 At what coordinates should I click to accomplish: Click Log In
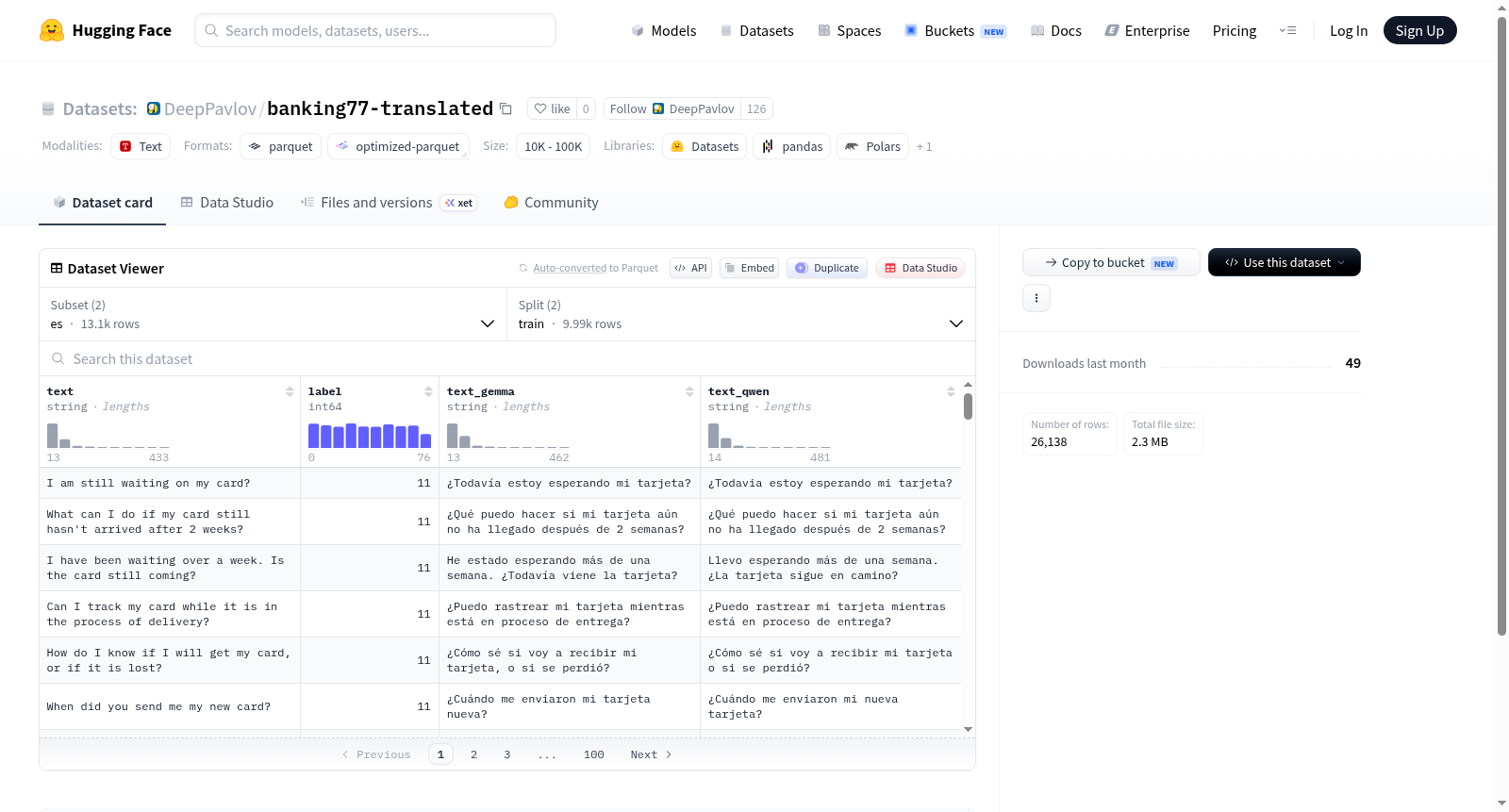[x=1349, y=30]
